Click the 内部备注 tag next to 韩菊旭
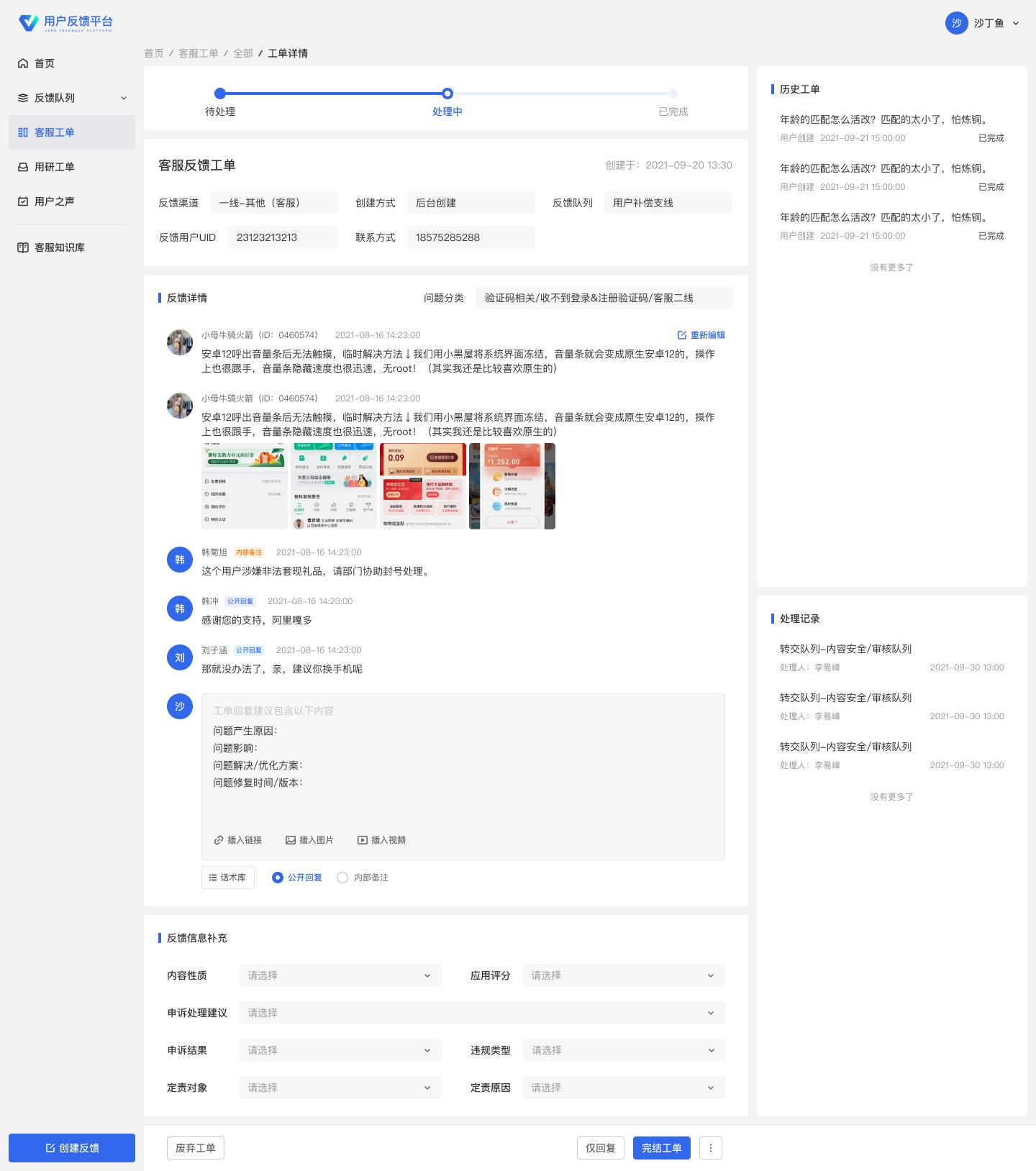 [x=249, y=552]
